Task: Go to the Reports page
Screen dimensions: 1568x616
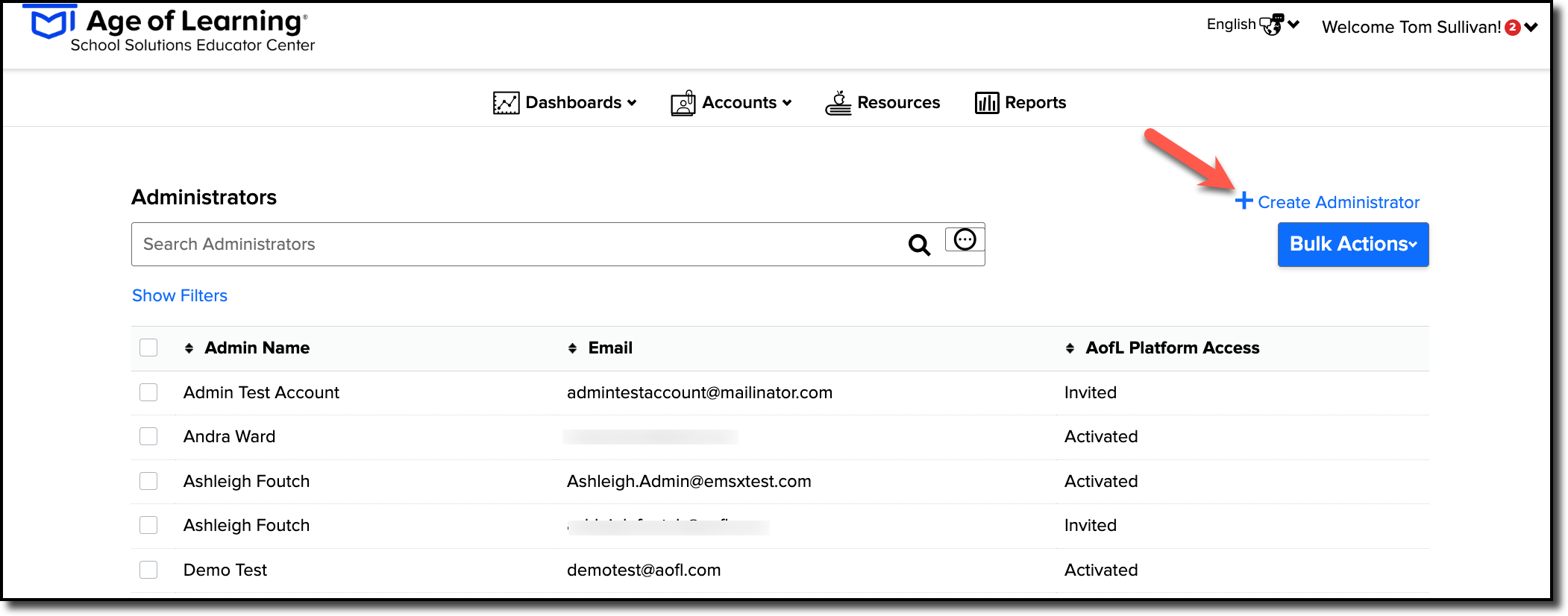Action: point(1020,103)
